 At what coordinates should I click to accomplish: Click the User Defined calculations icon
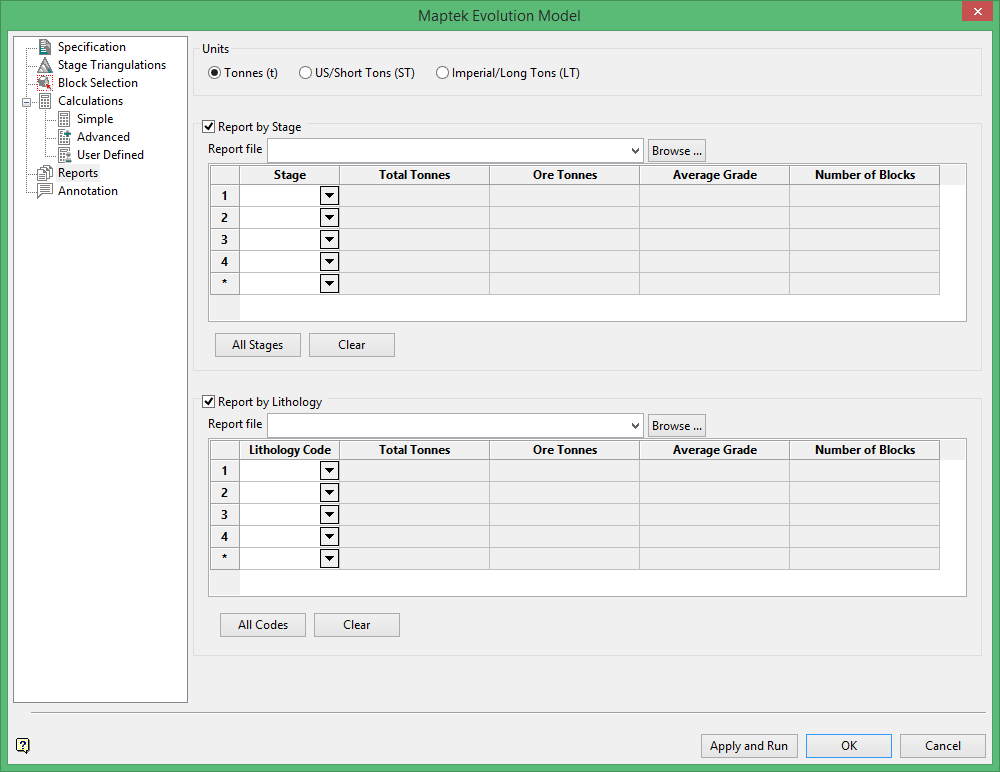click(64, 155)
